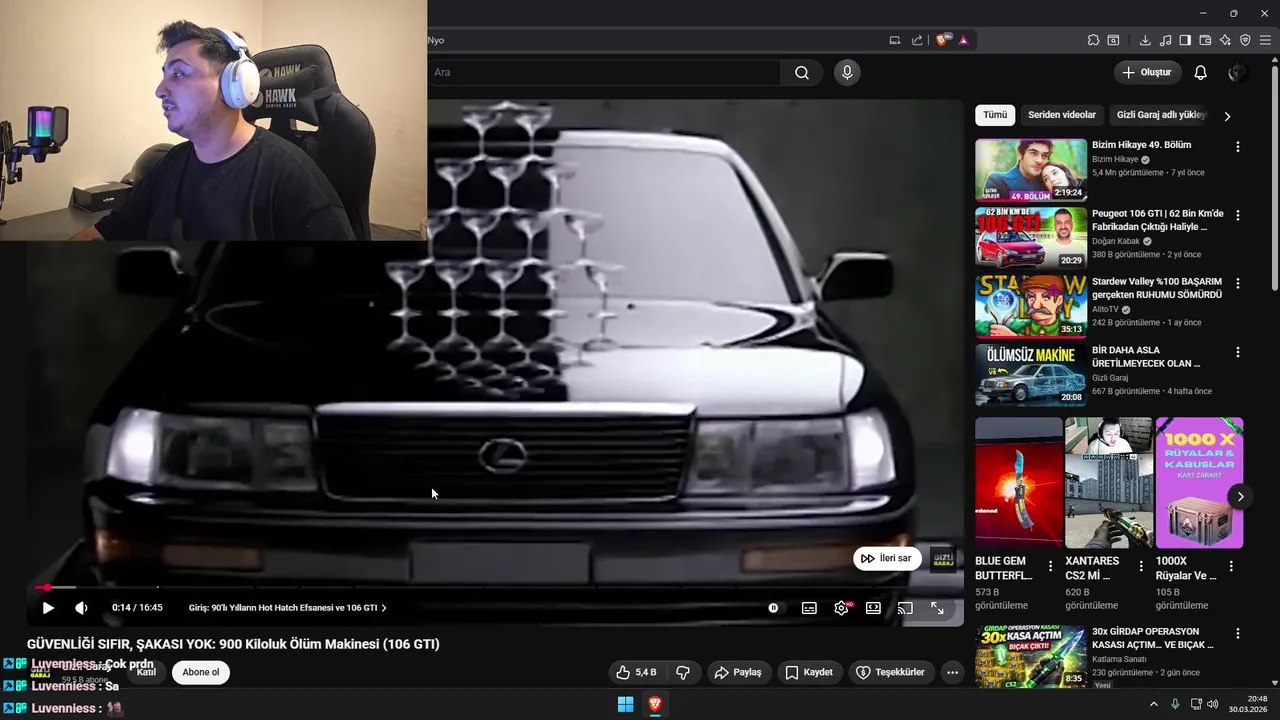The width and height of the screenshot is (1280, 720).
Task: Click the Paylaş share button
Action: (737, 672)
